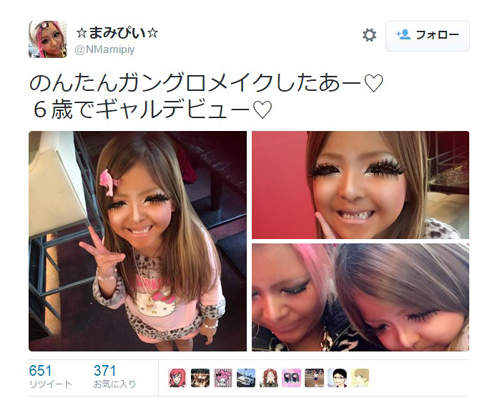Screen dimensions: 500x403
Task: Open the brown photo avatar user
Action: pyautogui.click(x=314, y=378)
